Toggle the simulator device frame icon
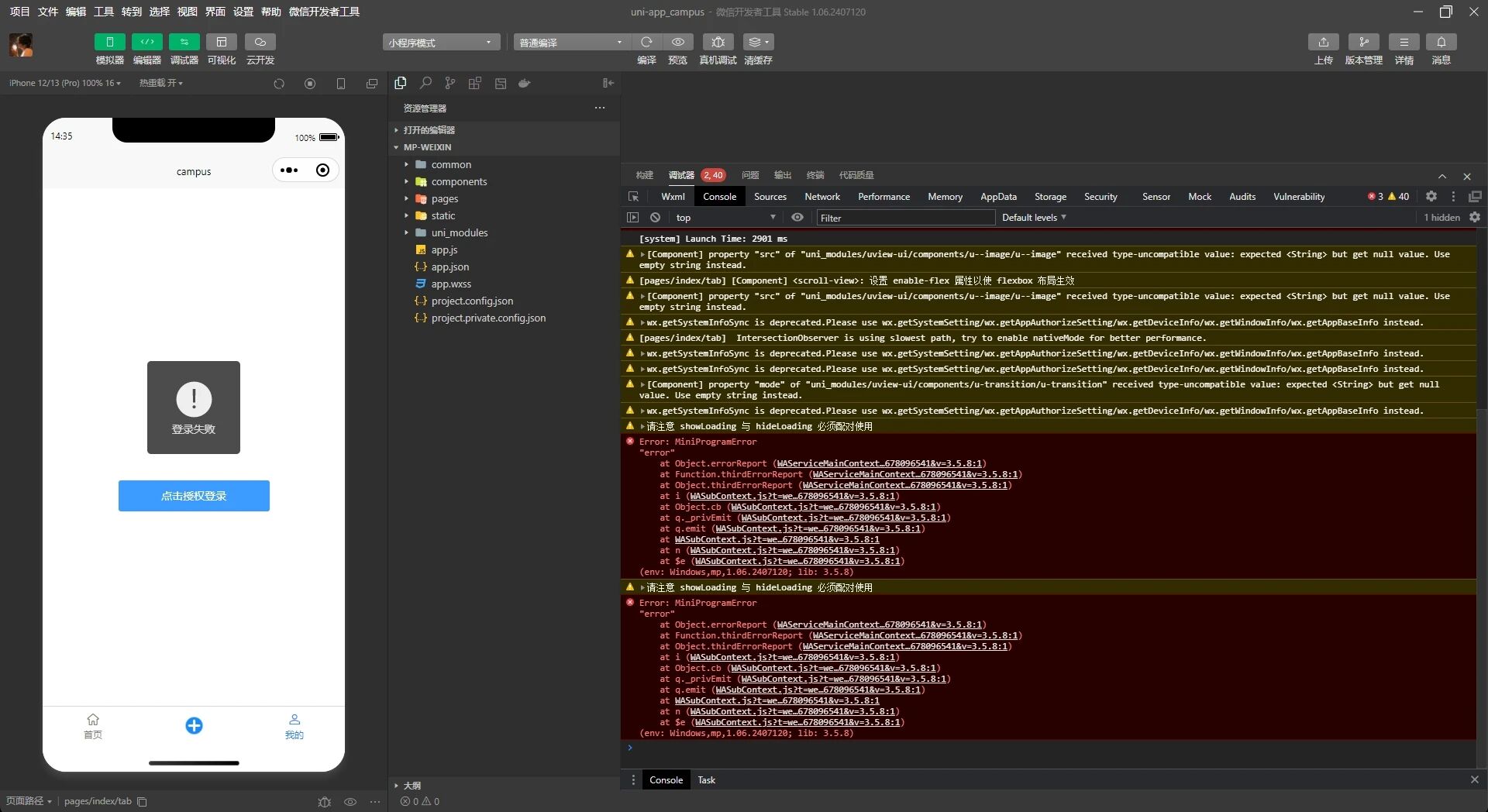Image resolution: width=1488 pixels, height=812 pixels. [341, 84]
